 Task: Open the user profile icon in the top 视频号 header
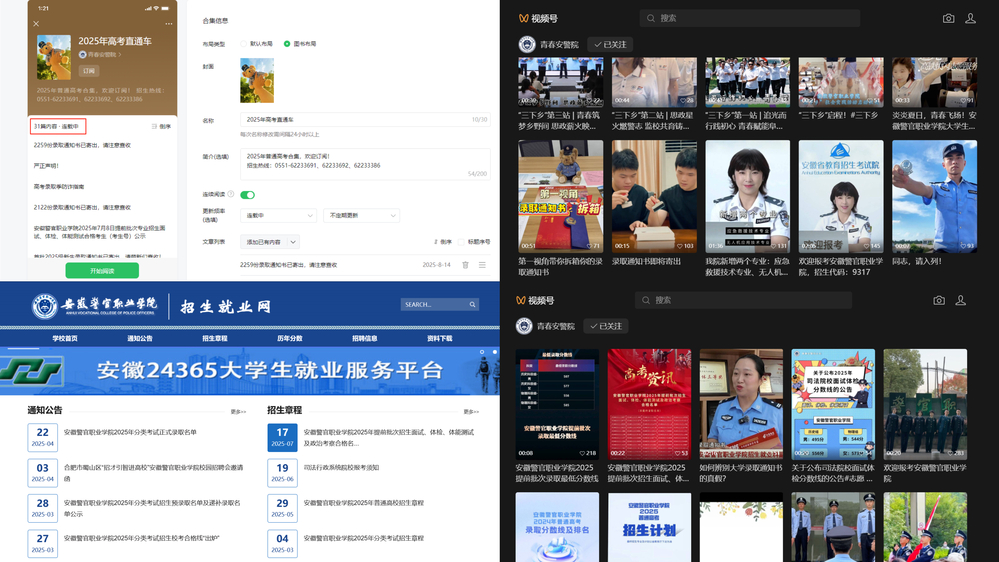click(970, 18)
